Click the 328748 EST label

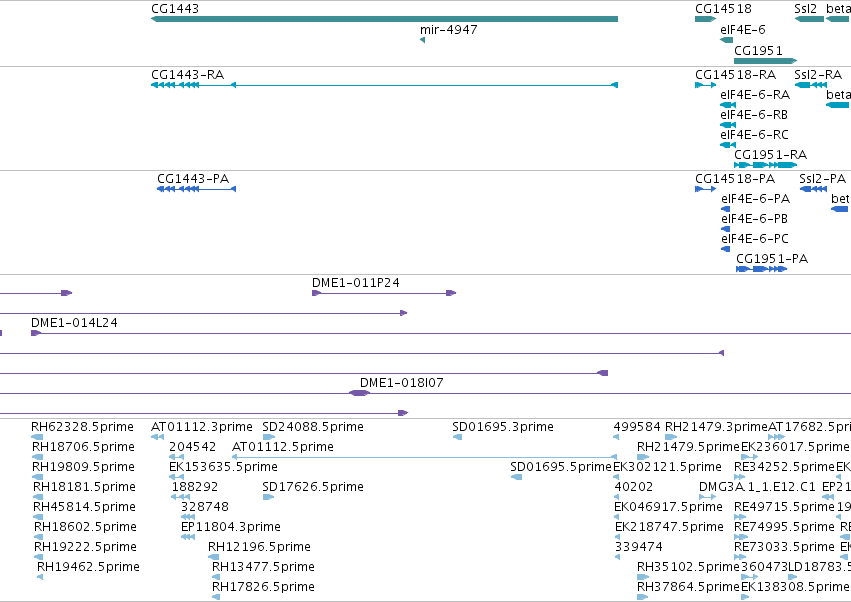(205, 507)
